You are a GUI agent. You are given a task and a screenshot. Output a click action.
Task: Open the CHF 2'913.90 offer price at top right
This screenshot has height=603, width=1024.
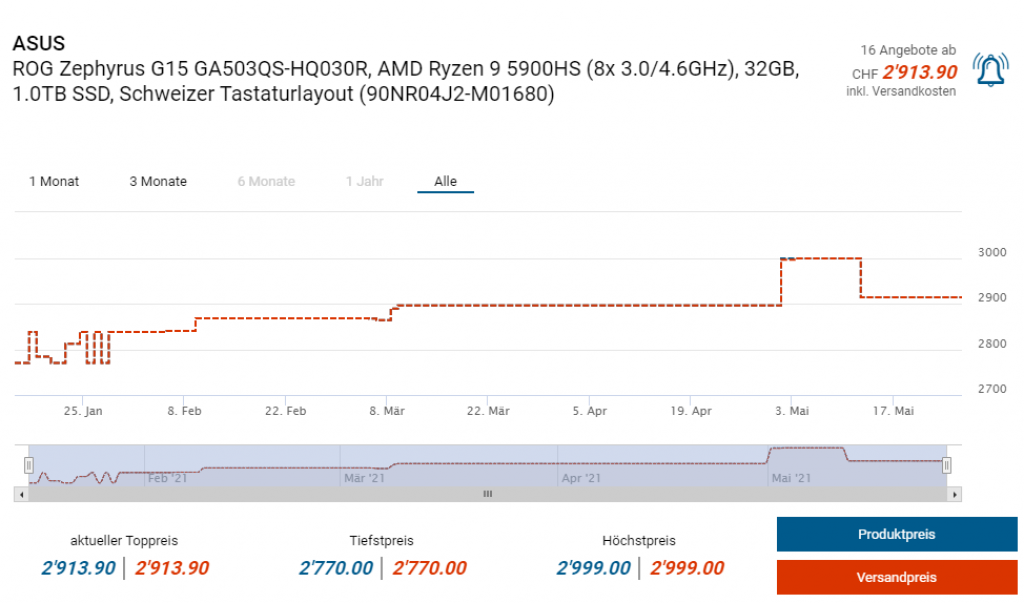tap(919, 72)
